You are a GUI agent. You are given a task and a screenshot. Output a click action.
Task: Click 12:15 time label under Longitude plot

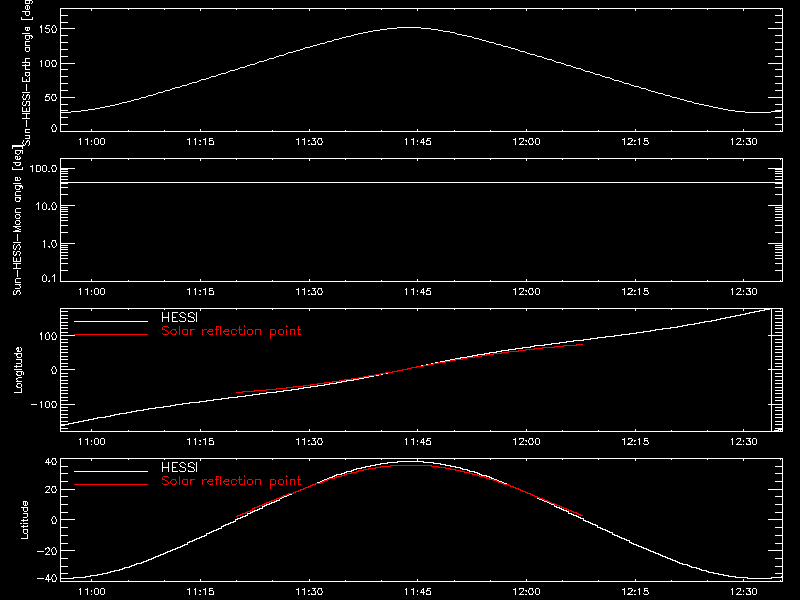635,442
